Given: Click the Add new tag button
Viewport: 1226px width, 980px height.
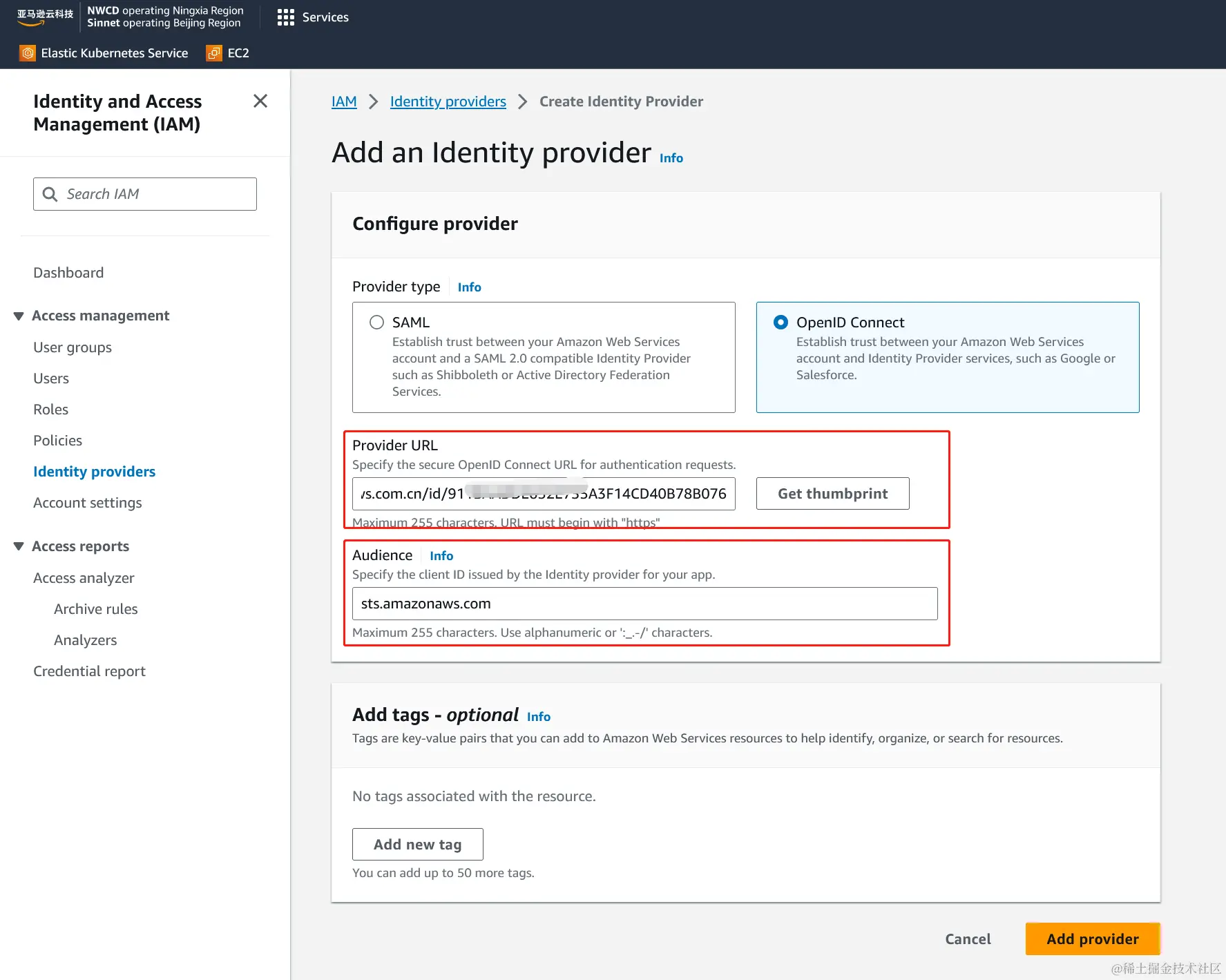Looking at the screenshot, I should pos(418,845).
